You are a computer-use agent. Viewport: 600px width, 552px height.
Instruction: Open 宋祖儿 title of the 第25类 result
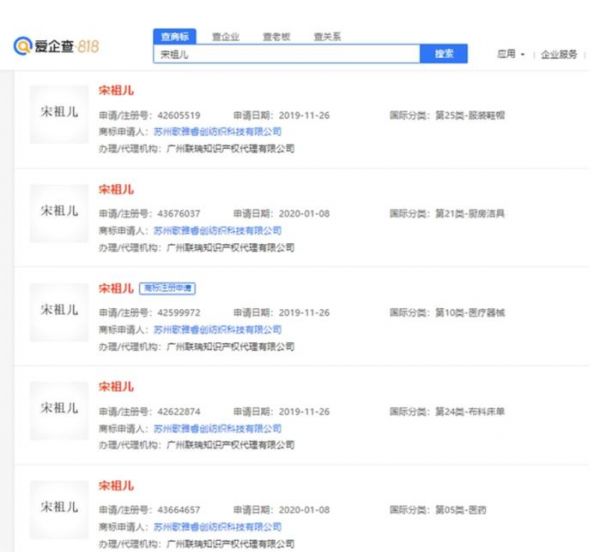tap(116, 91)
